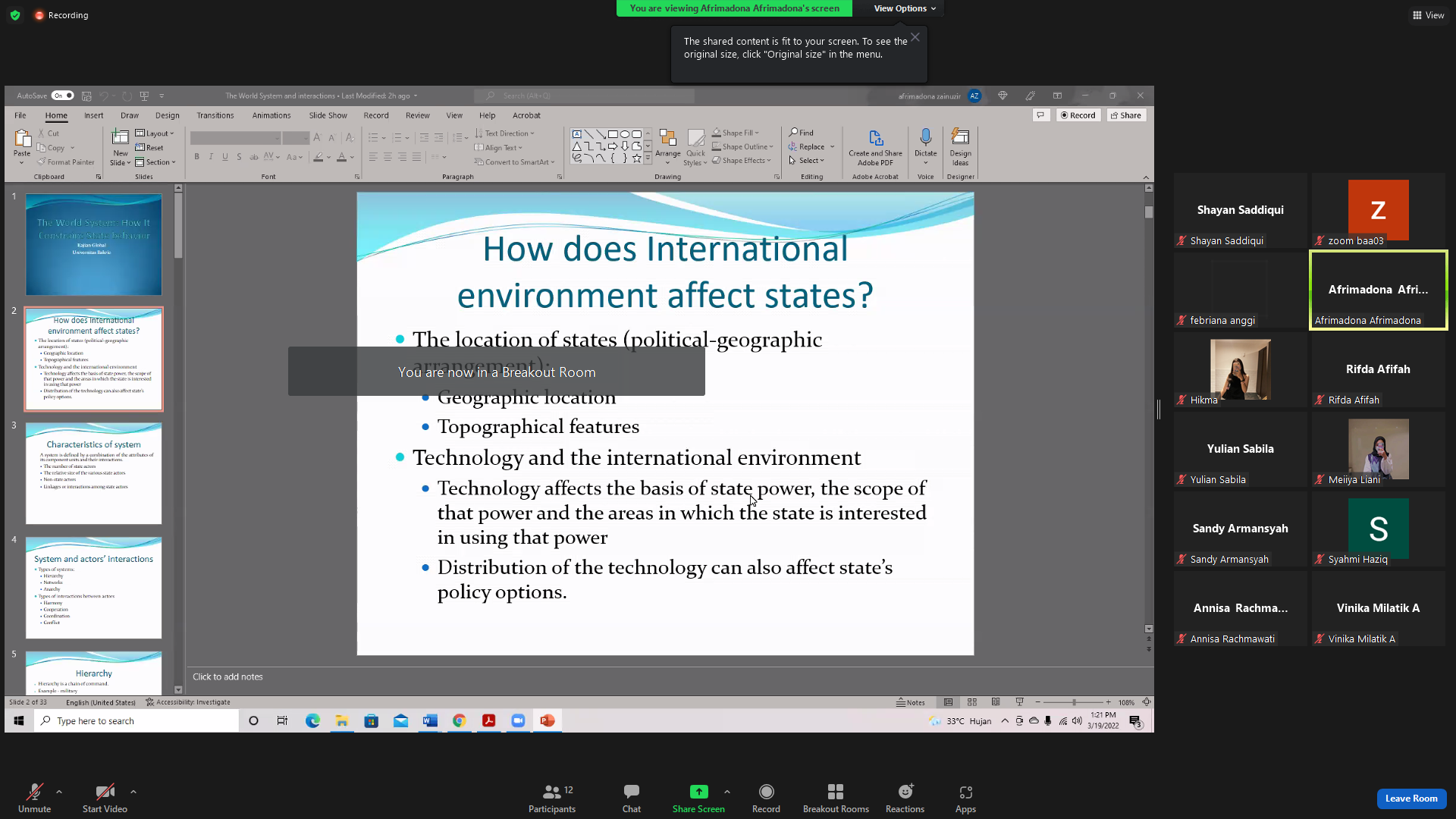
Task: Select slide 4 System and actors' Interactions thumbnail
Action: (x=93, y=588)
